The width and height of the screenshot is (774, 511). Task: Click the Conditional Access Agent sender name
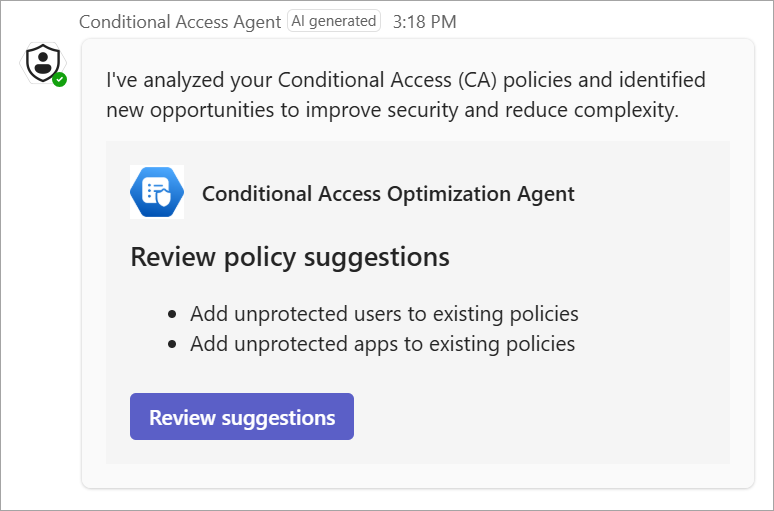click(x=180, y=22)
